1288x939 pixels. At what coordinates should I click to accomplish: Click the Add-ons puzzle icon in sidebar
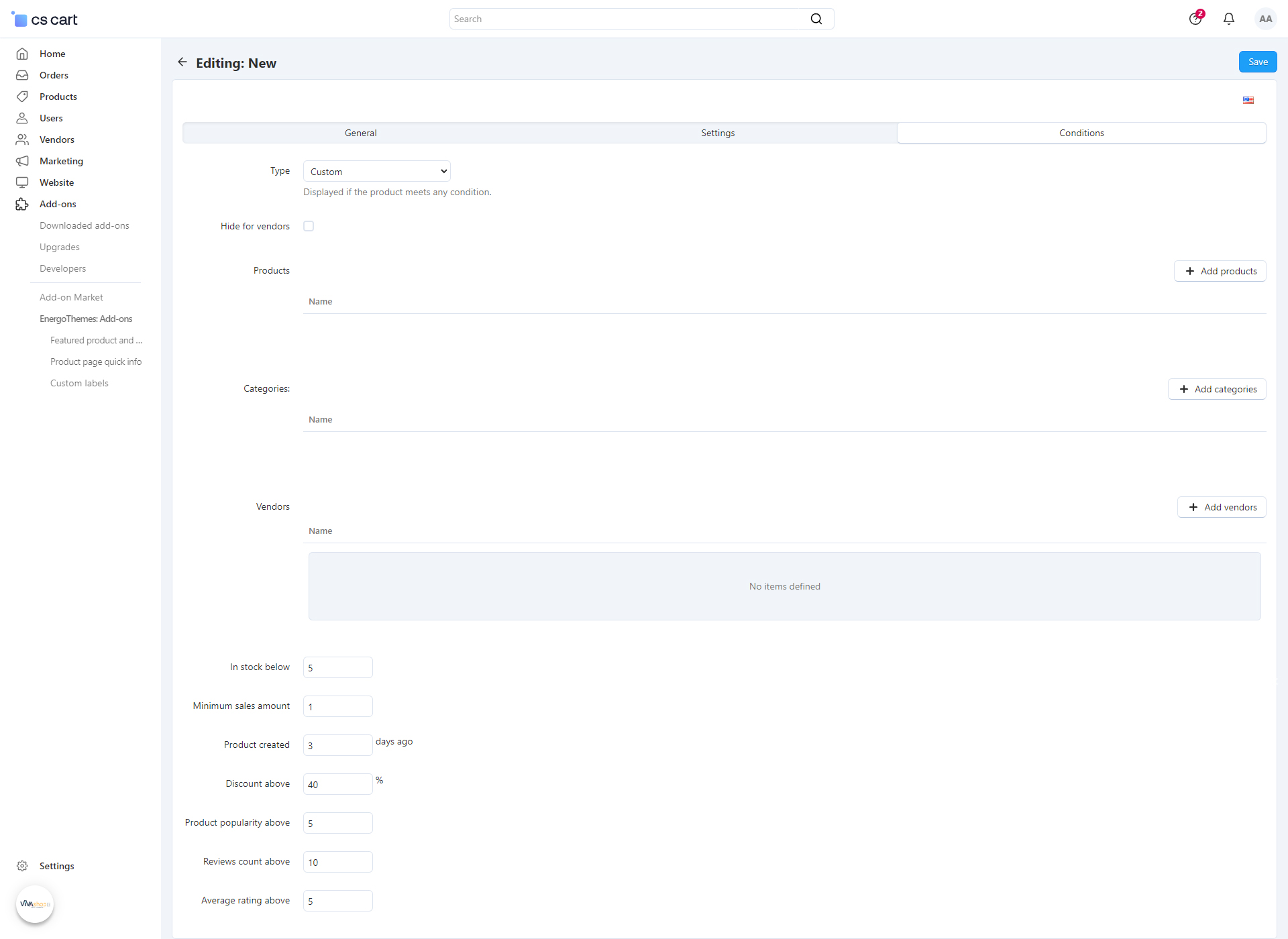pyautogui.click(x=22, y=204)
